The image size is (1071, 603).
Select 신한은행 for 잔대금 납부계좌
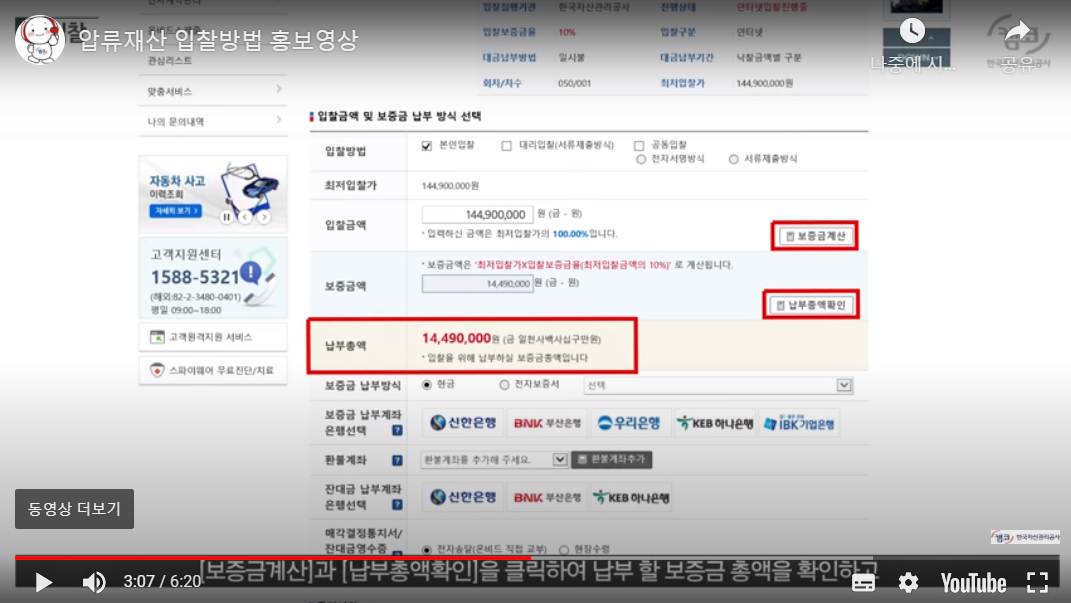pyautogui.click(x=463, y=498)
